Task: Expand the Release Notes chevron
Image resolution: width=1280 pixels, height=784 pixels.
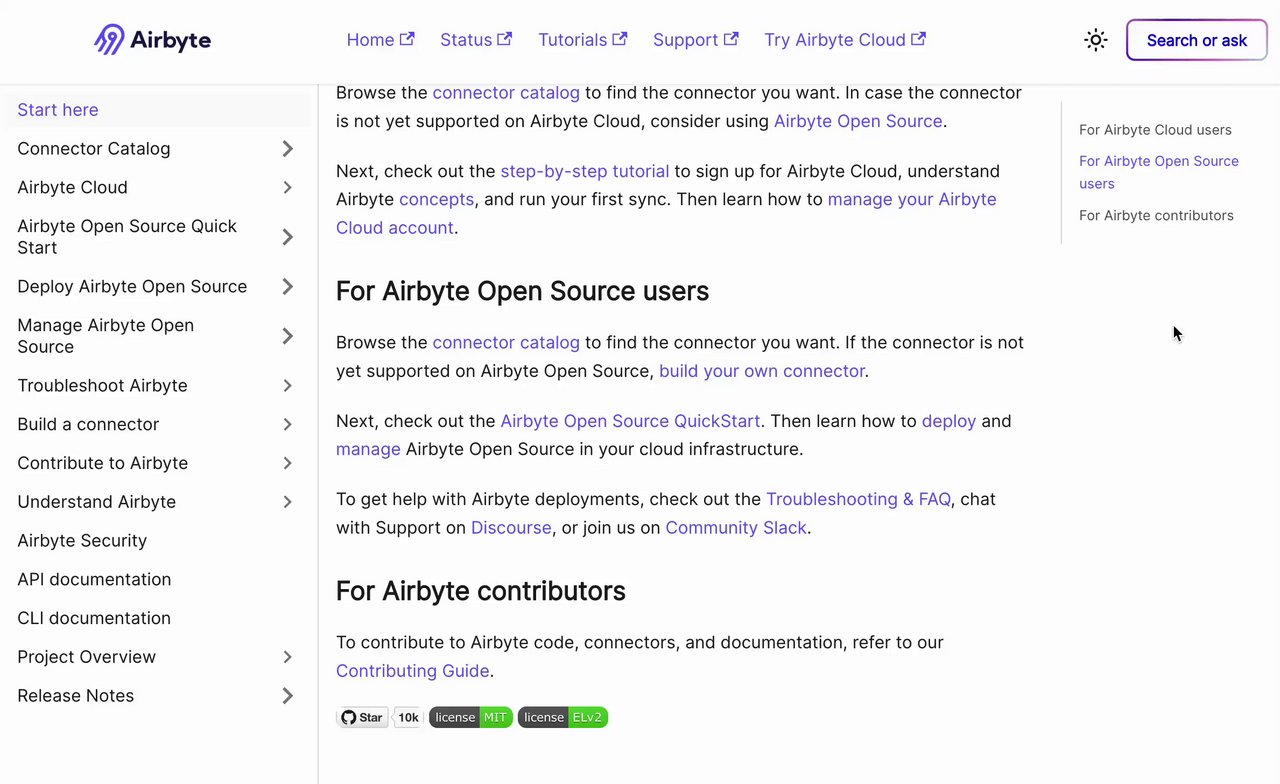Action: (x=287, y=696)
